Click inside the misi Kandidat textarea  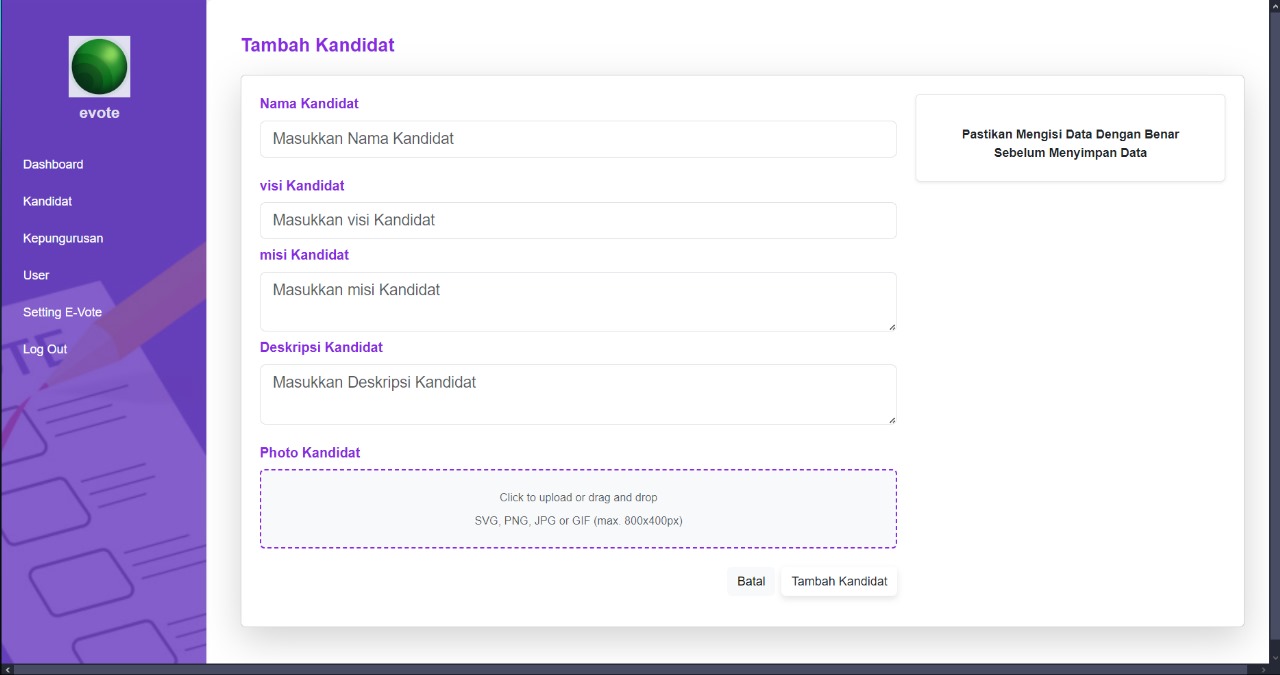(x=578, y=301)
